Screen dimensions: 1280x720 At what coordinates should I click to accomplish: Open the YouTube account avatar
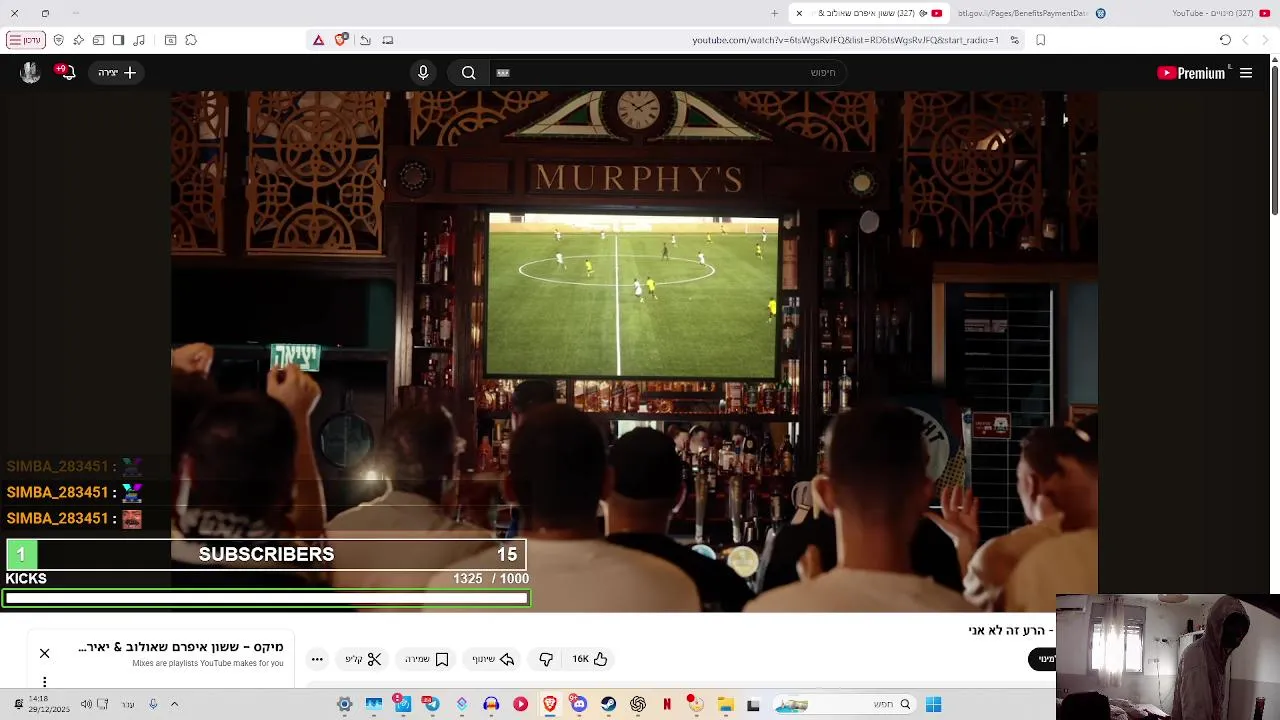30,72
